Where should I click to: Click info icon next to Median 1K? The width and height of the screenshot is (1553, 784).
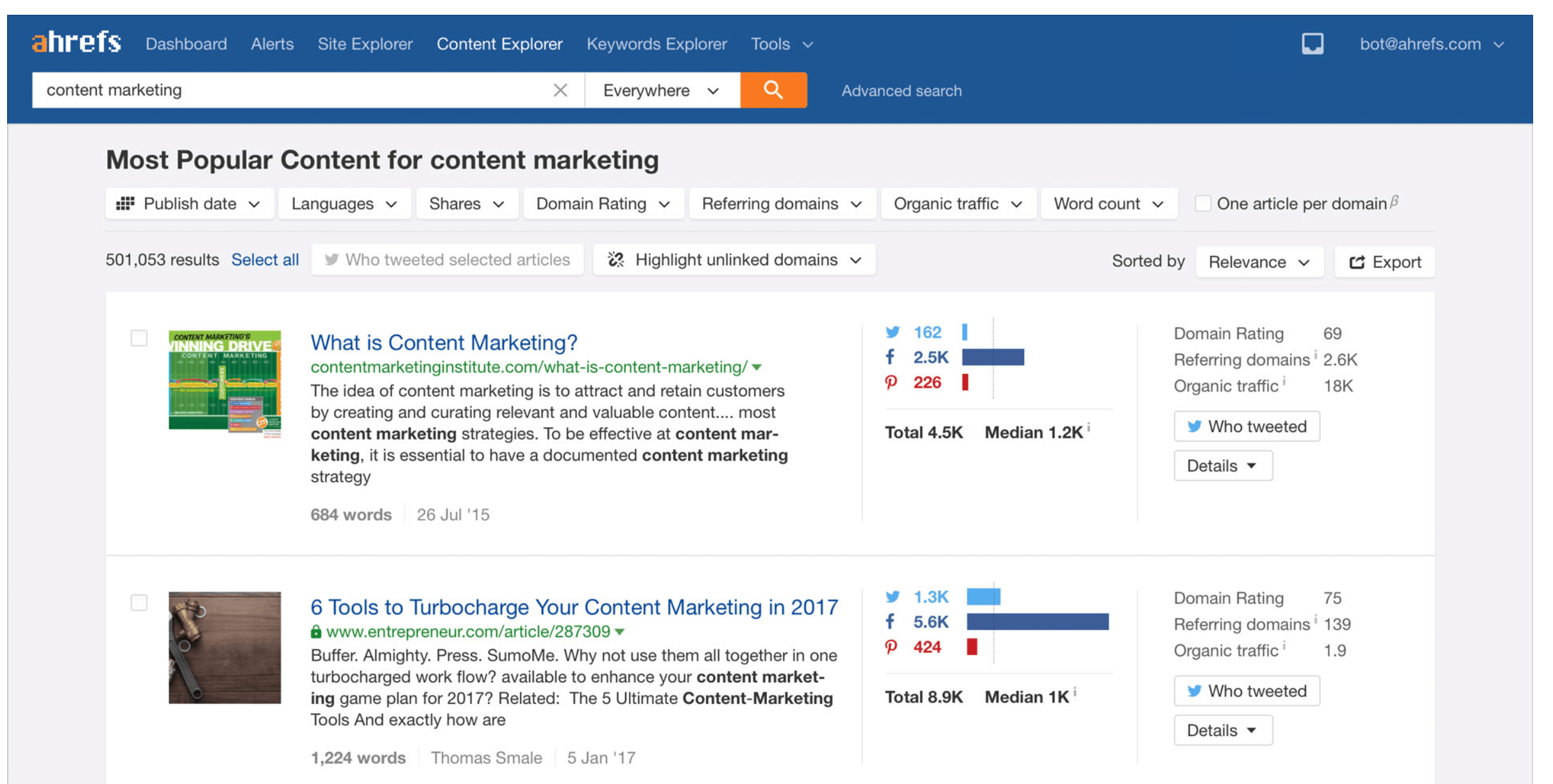pyautogui.click(x=1075, y=692)
